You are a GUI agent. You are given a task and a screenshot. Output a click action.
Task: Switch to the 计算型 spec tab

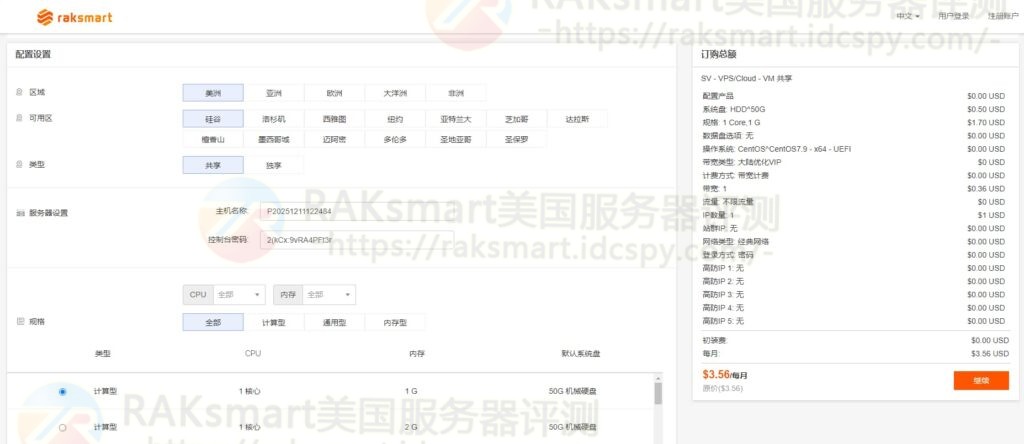[x=273, y=323]
